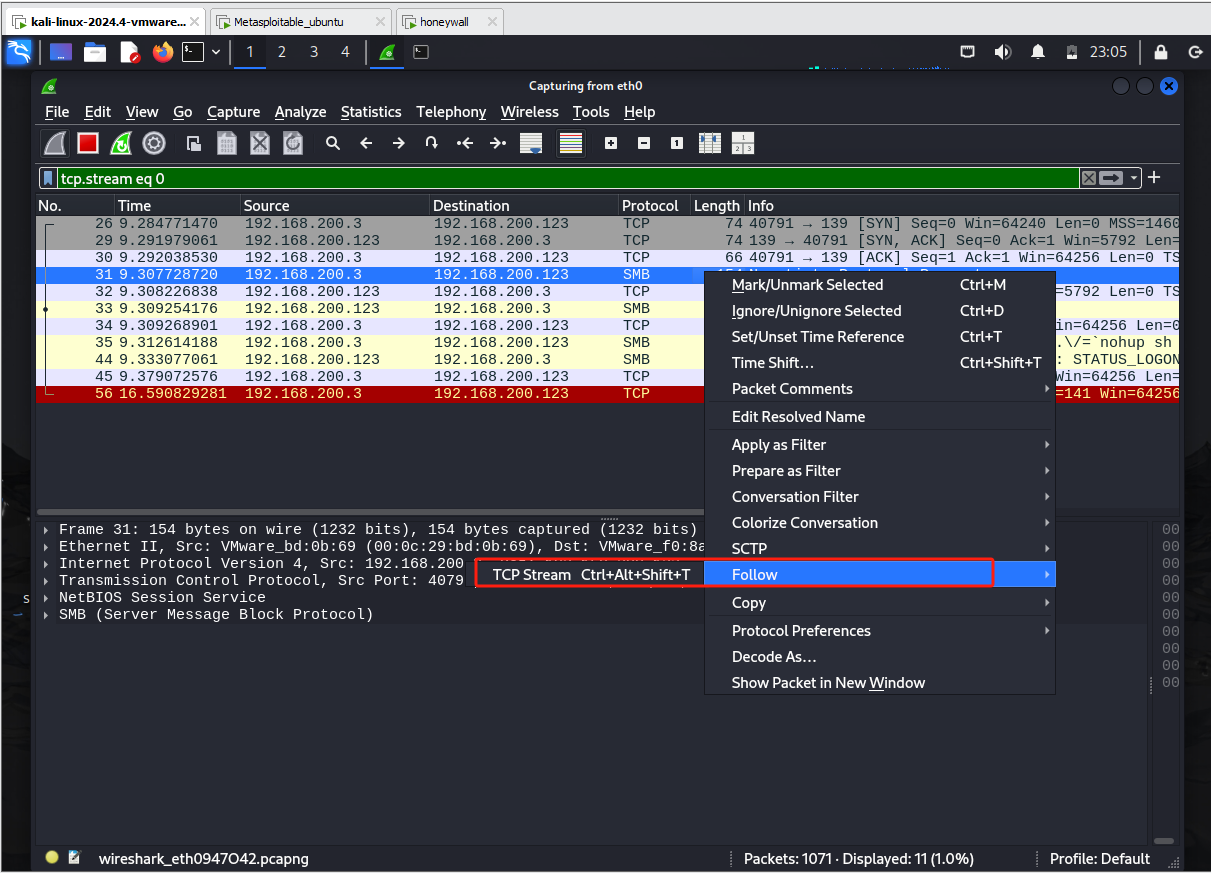Click into the tcp.stream eq 0 filter field
Viewport: 1211px width, 873px height.
point(566,178)
